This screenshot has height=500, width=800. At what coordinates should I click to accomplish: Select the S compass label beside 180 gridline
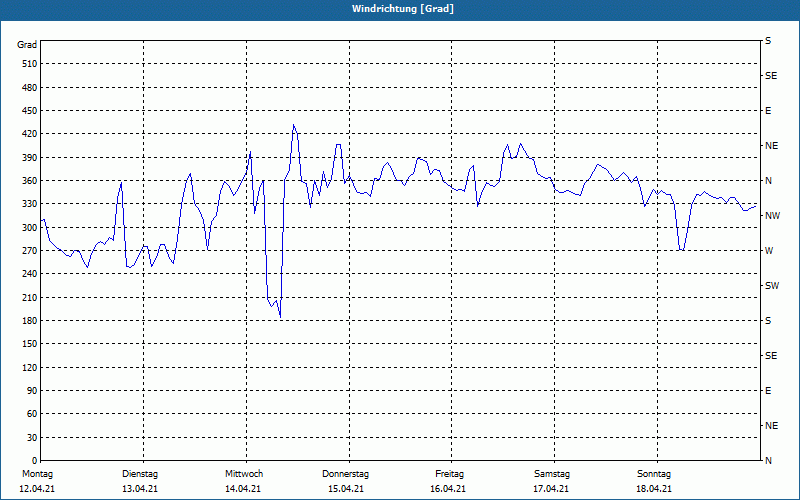point(768,321)
